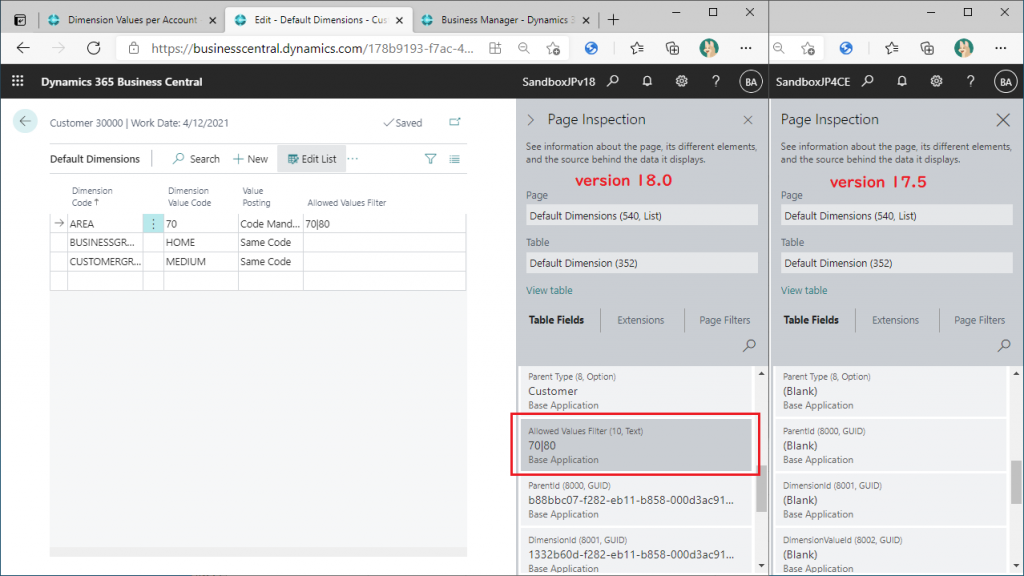Viewport: 1024px width, 576px height.
Task: Close Page Inspection pane in version 17.5
Action: pos(1003,120)
